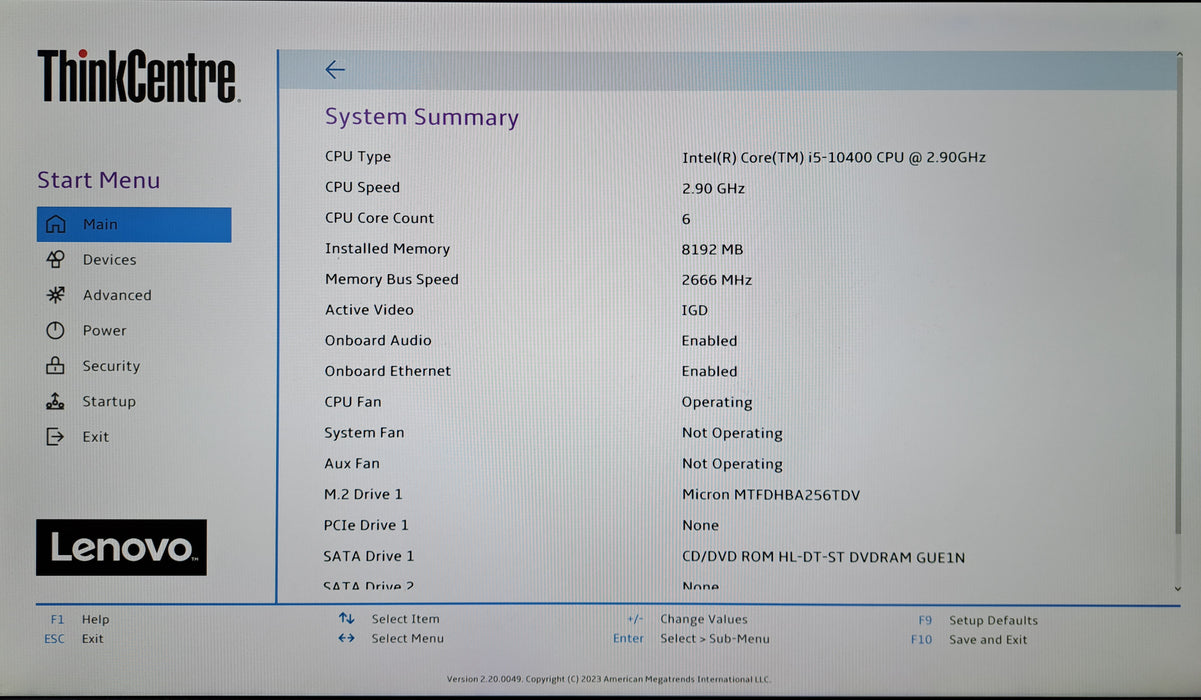Select the Onboard Ethernet label
Screen dimensions: 1201x700
coord(387,371)
